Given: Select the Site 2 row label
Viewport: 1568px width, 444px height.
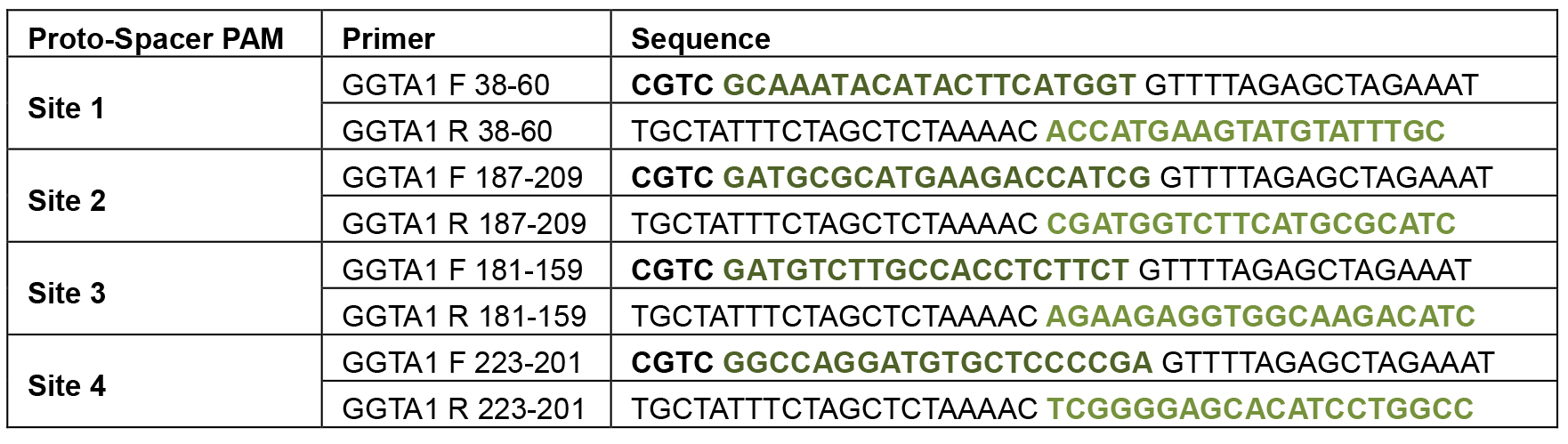Looking at the screenshot, I should coord(67,201).
